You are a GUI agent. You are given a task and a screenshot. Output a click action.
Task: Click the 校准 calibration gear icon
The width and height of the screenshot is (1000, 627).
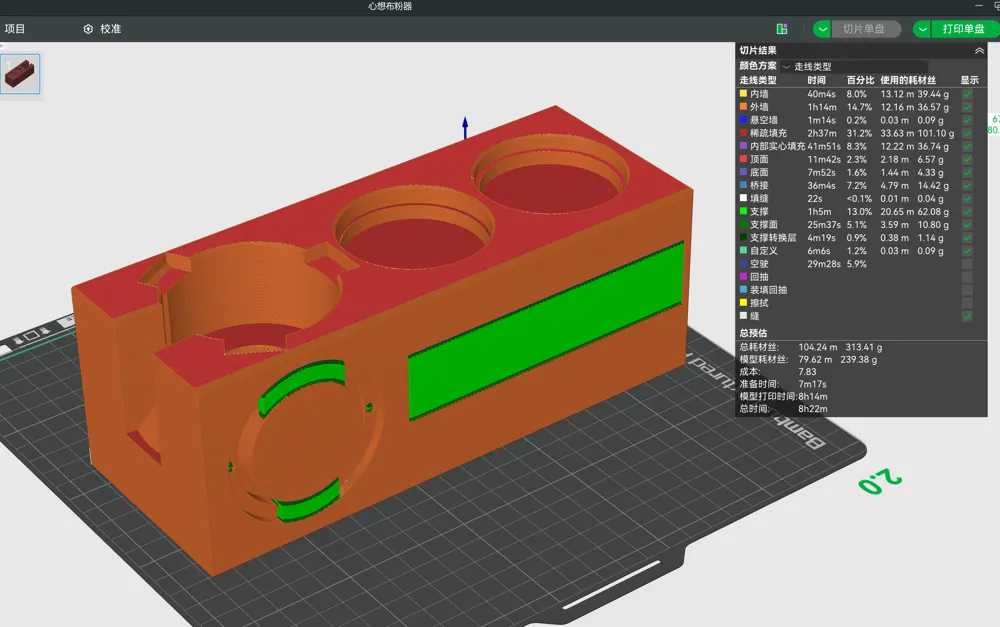[x=88, y=29]
